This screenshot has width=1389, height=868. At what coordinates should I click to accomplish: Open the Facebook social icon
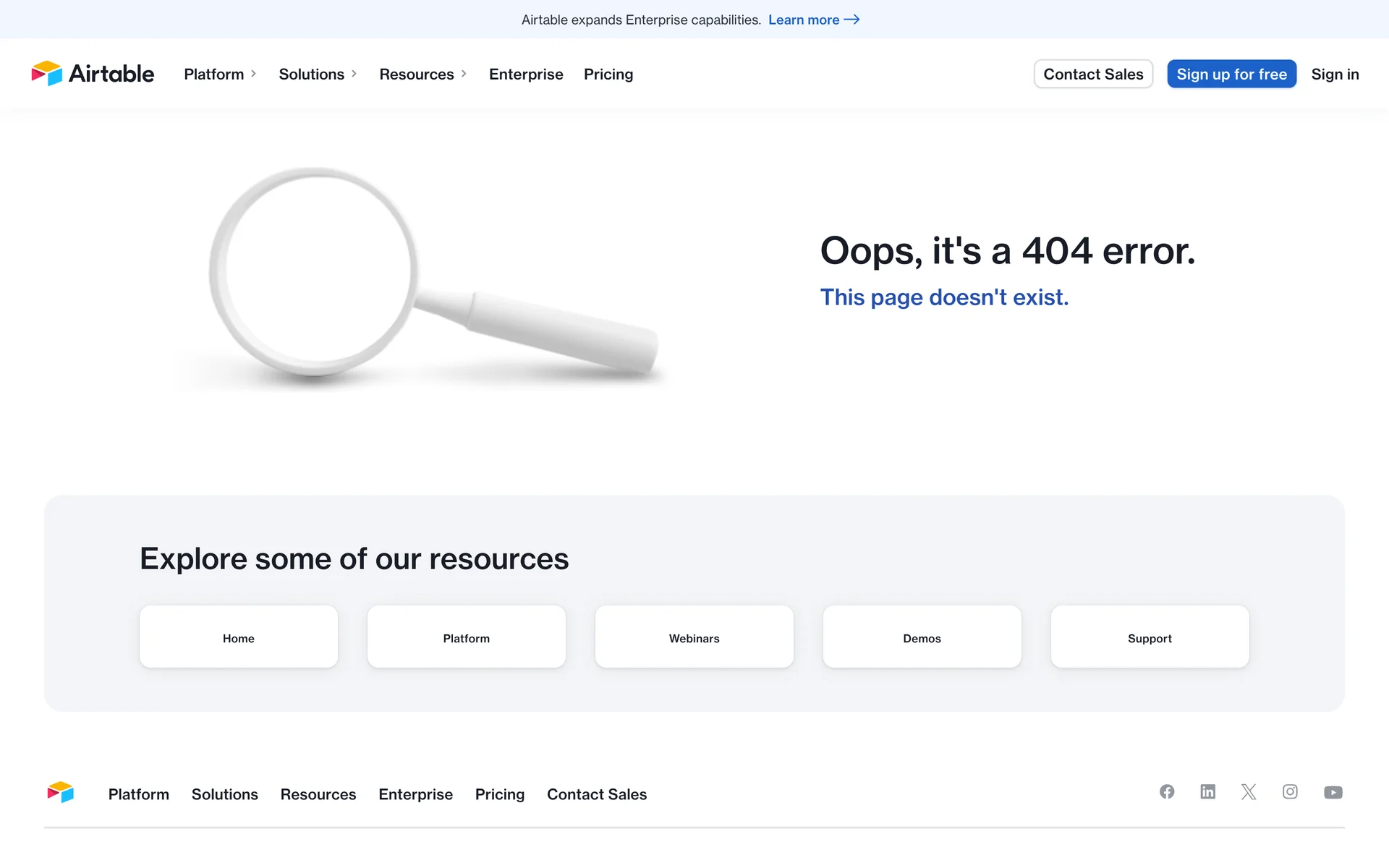pyautogui.click(x=1167, y=792)
